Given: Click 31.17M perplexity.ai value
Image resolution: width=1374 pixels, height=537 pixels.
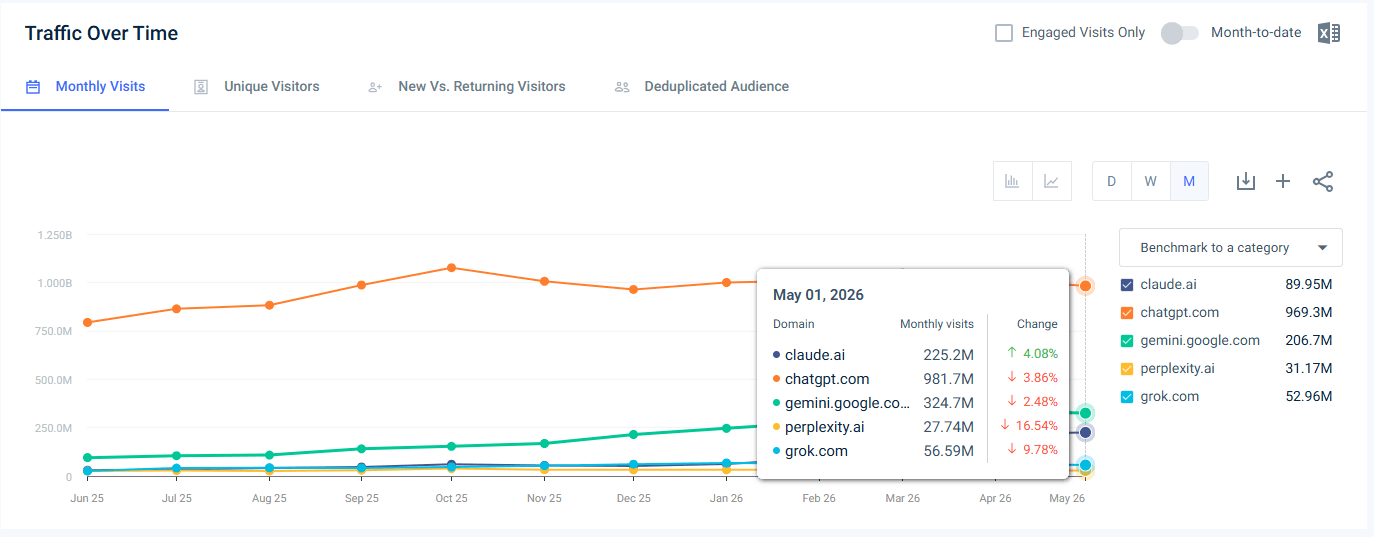Looking at the screenshot, I should point(1309,369).
